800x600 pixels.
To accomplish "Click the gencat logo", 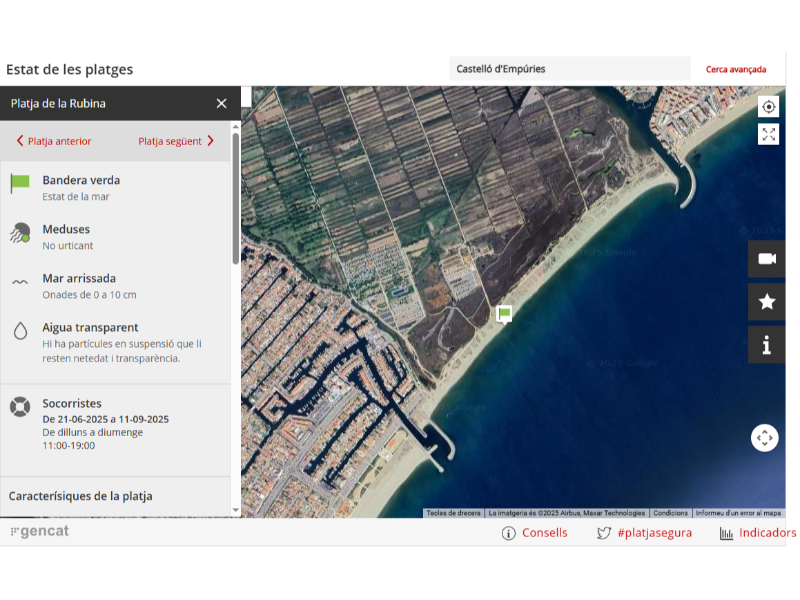I will (x=40, y=531).
